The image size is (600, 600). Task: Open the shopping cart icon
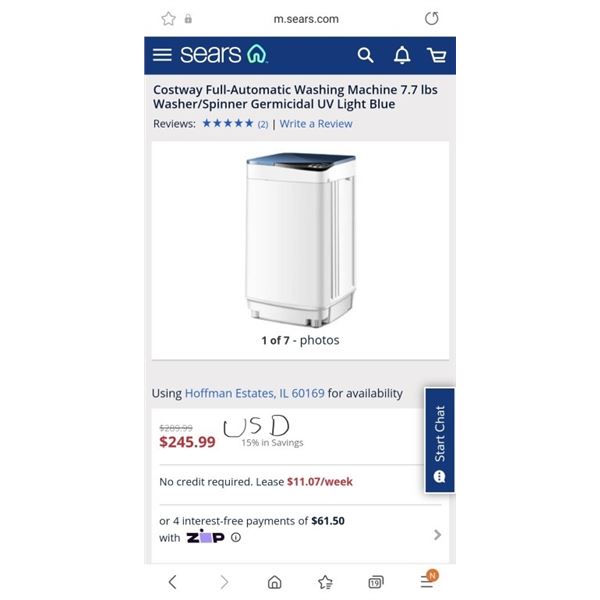point(437,55)
